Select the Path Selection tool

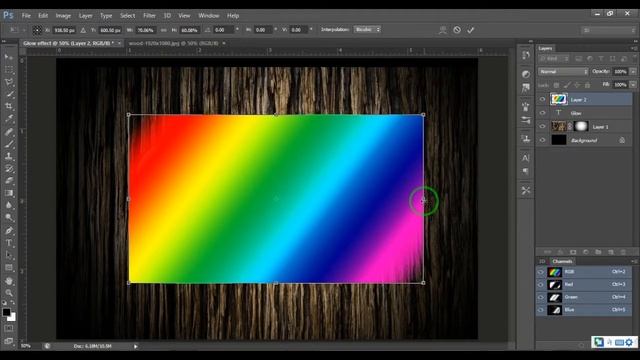(x=9, y=256)
